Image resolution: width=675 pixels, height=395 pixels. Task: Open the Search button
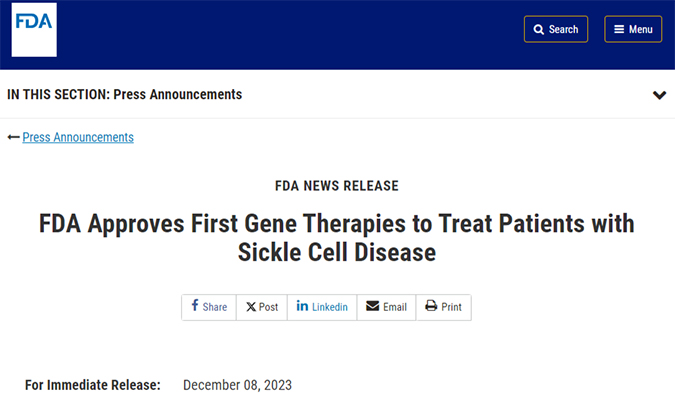(x=556, y=29)
